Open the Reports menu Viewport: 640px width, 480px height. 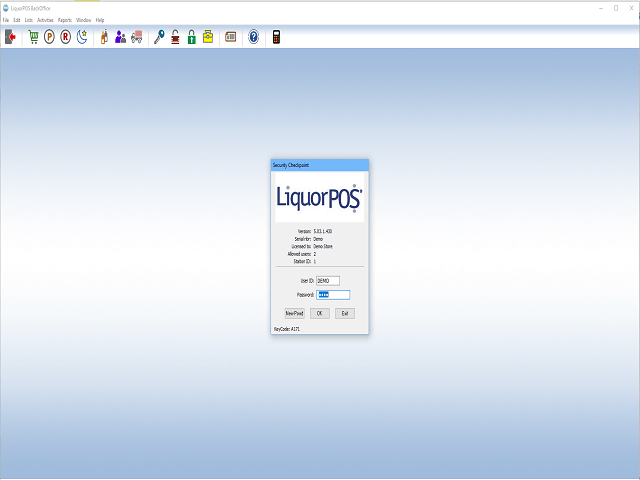point(65,20)
